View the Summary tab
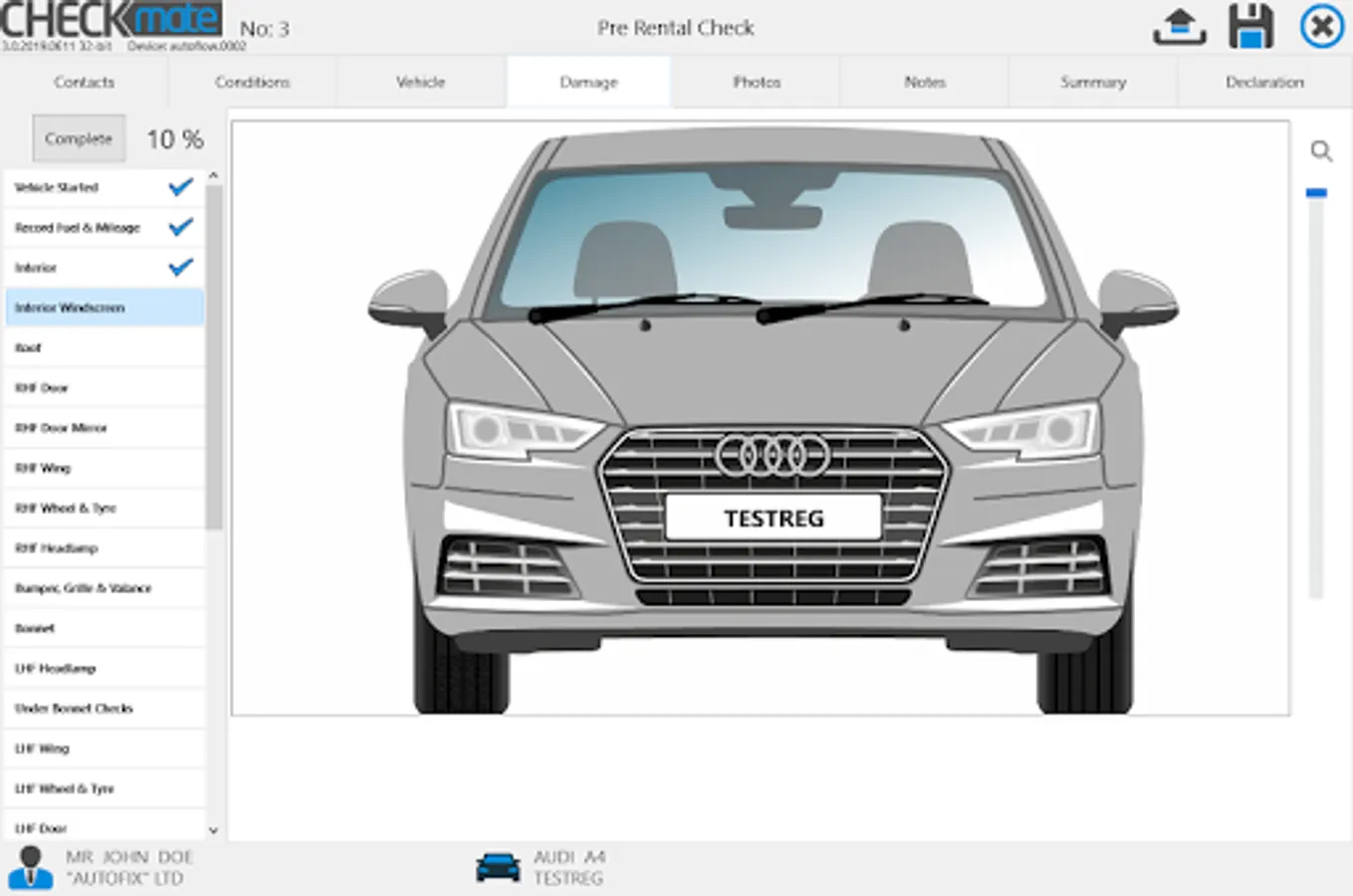 click(1093, 82)
